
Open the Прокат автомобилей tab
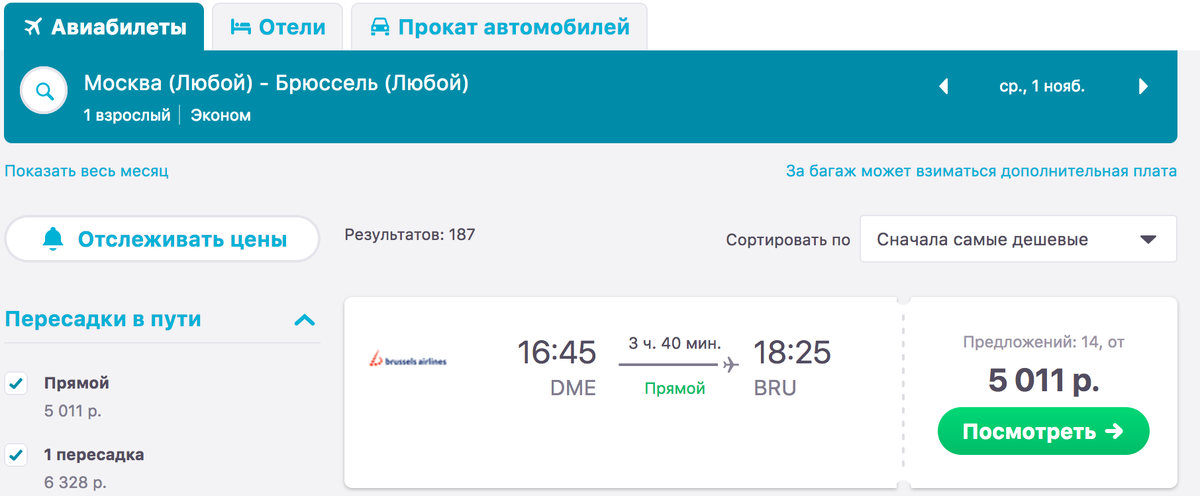[x=500, y=27]
